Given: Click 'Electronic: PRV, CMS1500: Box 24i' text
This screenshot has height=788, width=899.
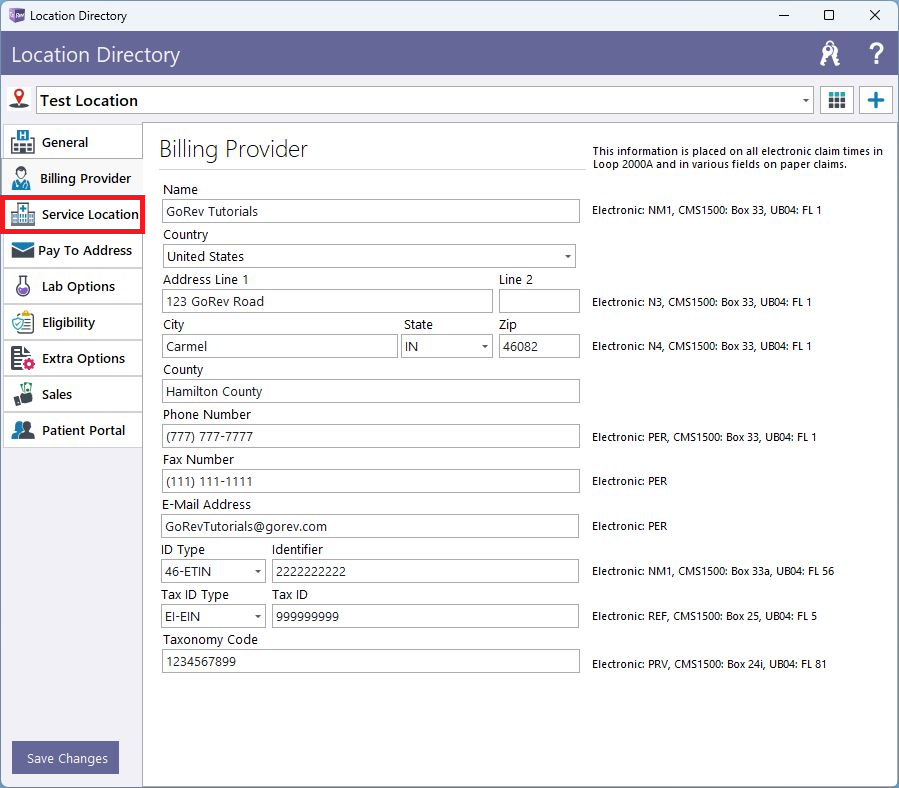Looking at the screenshot, I should tap(709, 664).
